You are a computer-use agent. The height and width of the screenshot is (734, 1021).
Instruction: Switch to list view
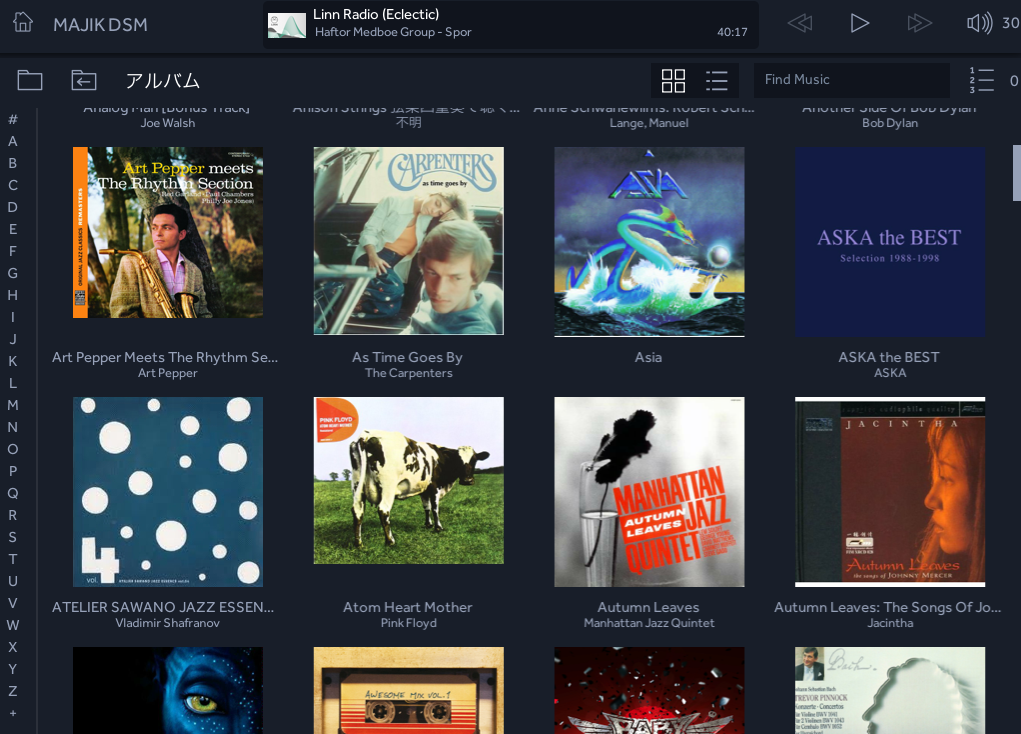[x=717, y=81]
